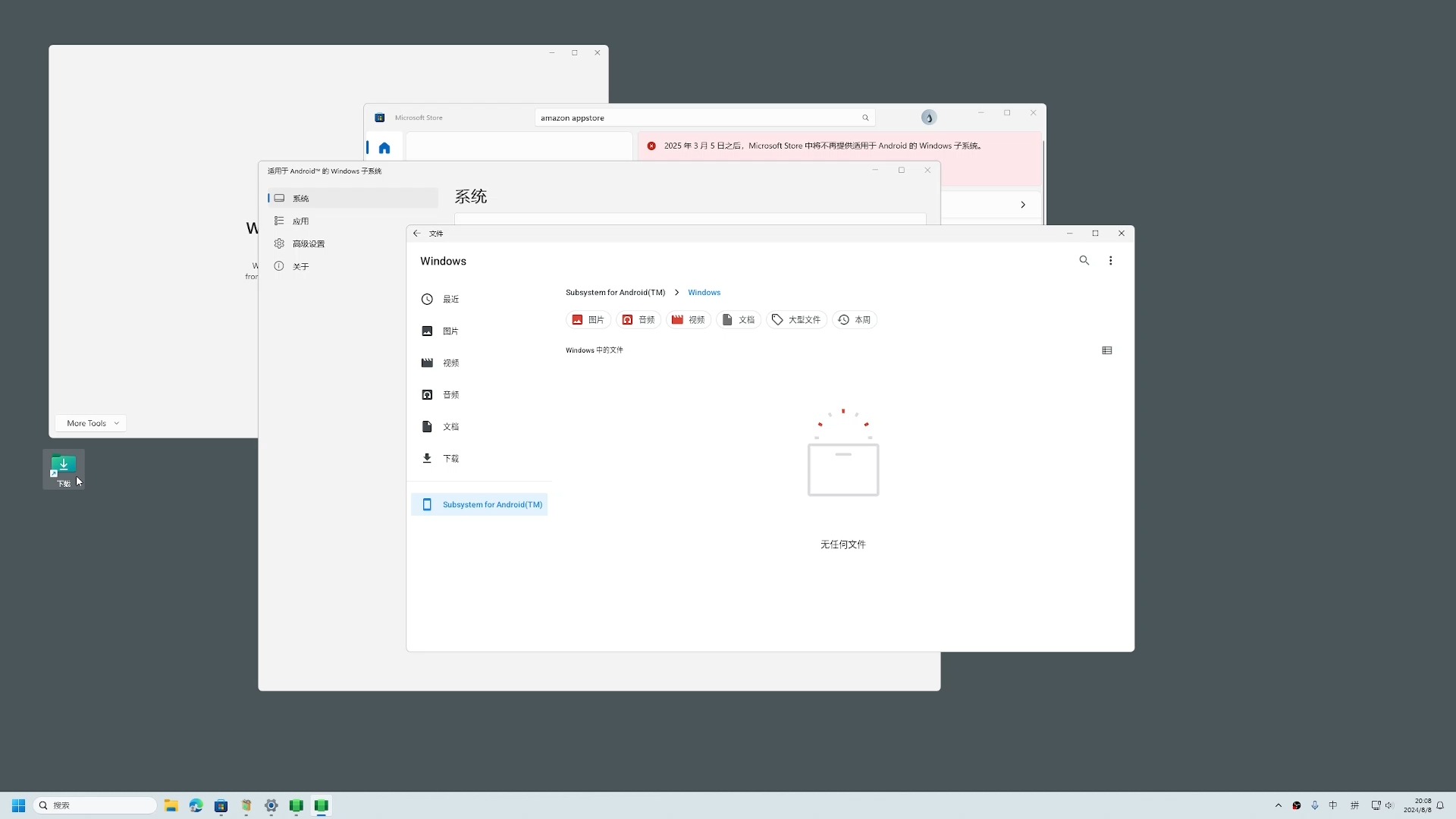
Task: Open File Explorer from the taskbar
Action: (171, 805)
